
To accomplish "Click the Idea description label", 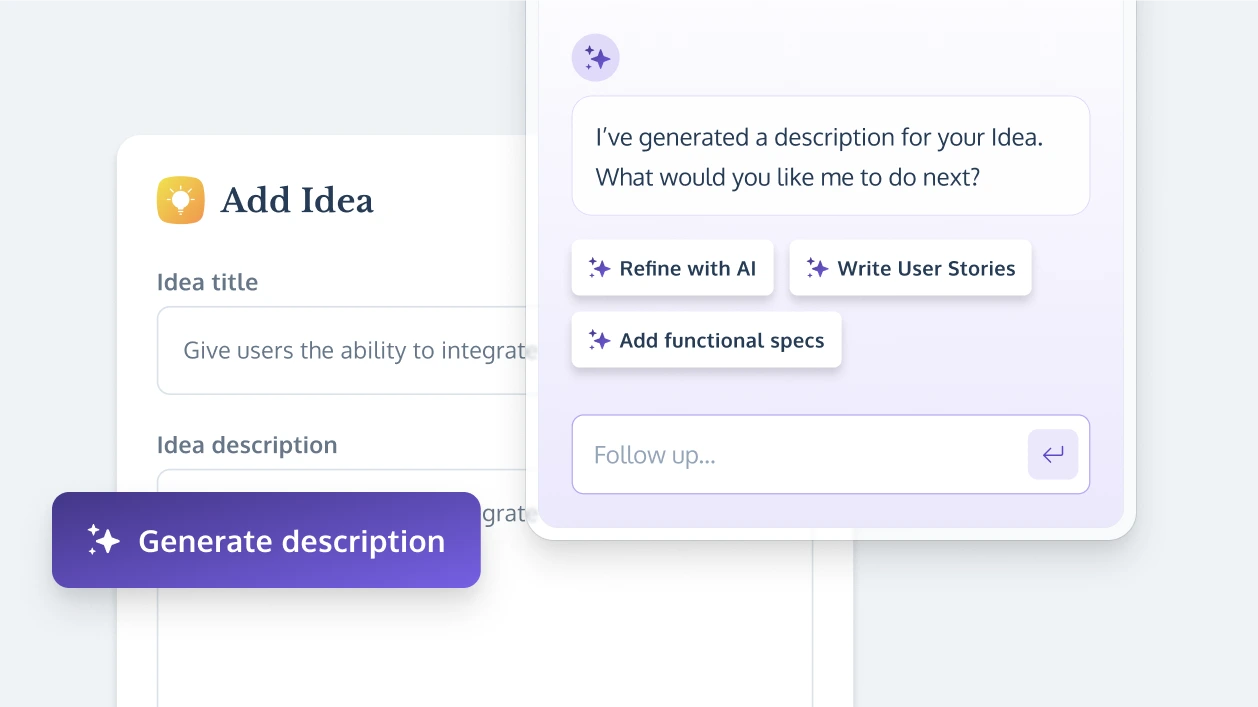I will (x=247, y=445).
